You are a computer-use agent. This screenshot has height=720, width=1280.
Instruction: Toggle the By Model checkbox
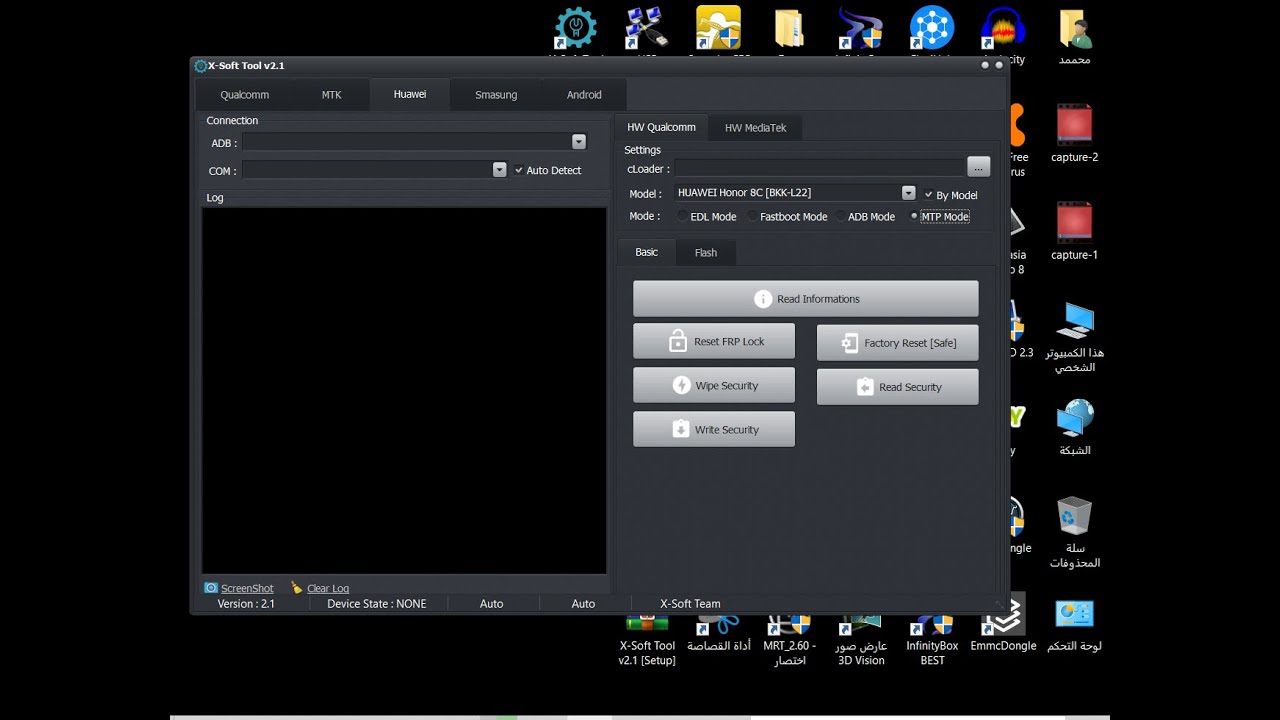pos(929,195)
